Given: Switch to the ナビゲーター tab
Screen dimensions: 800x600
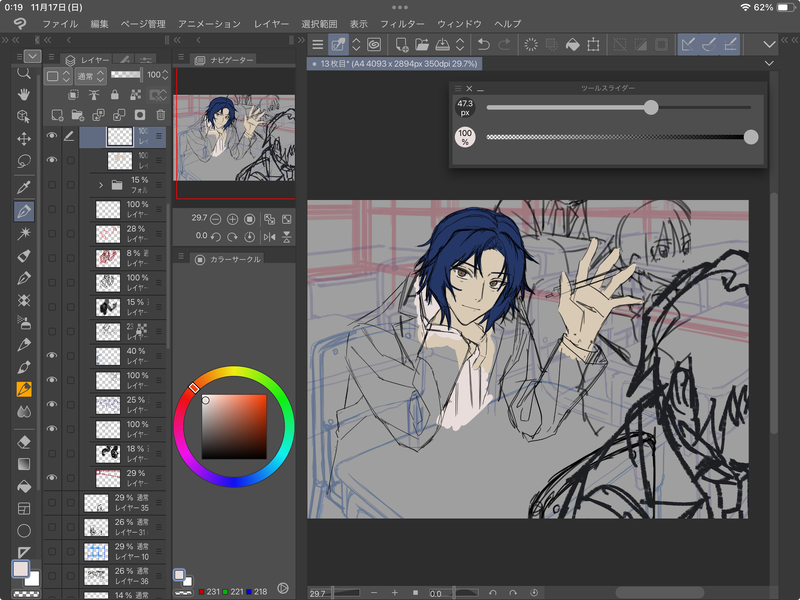Looking at the screenshot, I should tap(225, 60).
